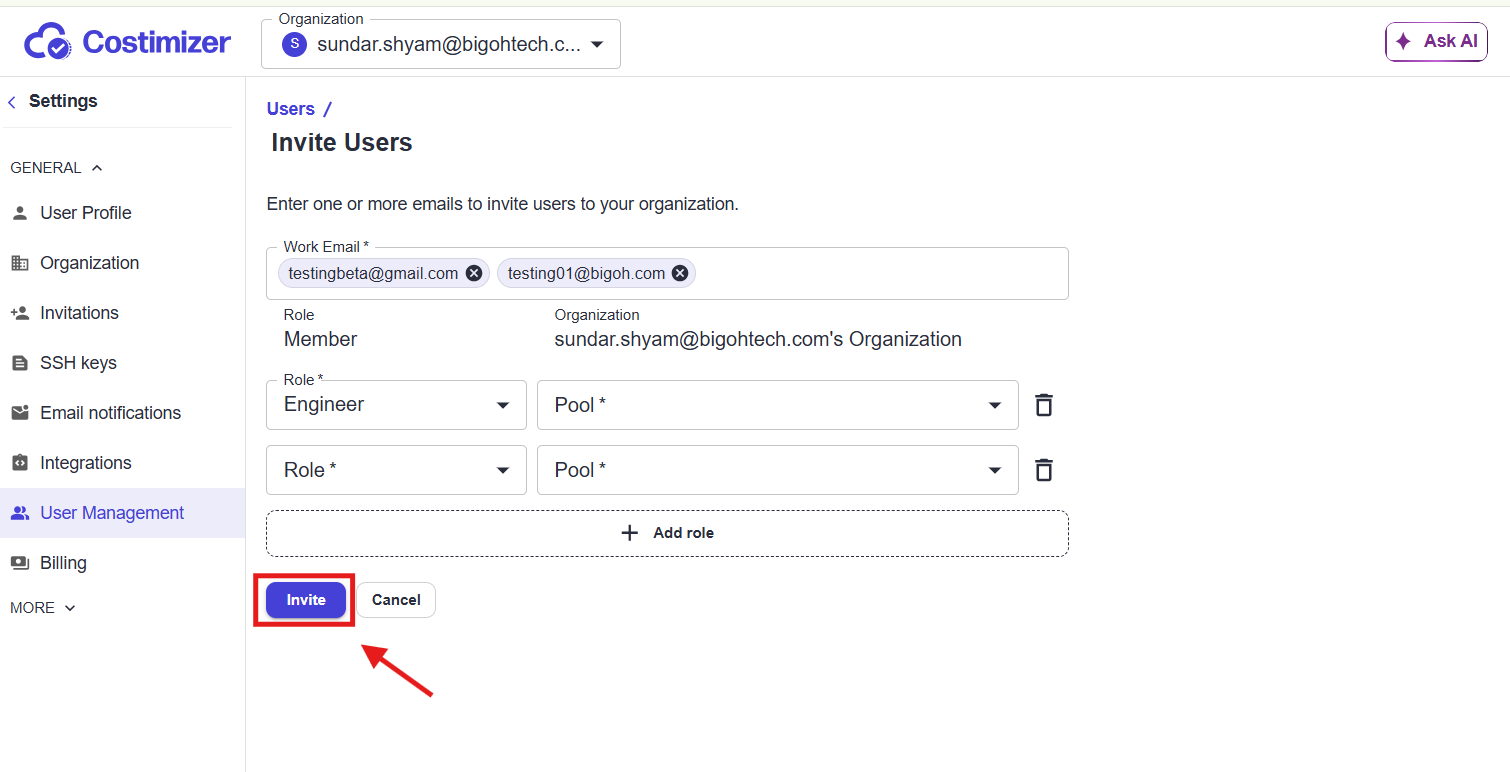Remove the testing01@bigoh.com email chip
This screenshot has height=772, width=1510.
pos(680,273)
